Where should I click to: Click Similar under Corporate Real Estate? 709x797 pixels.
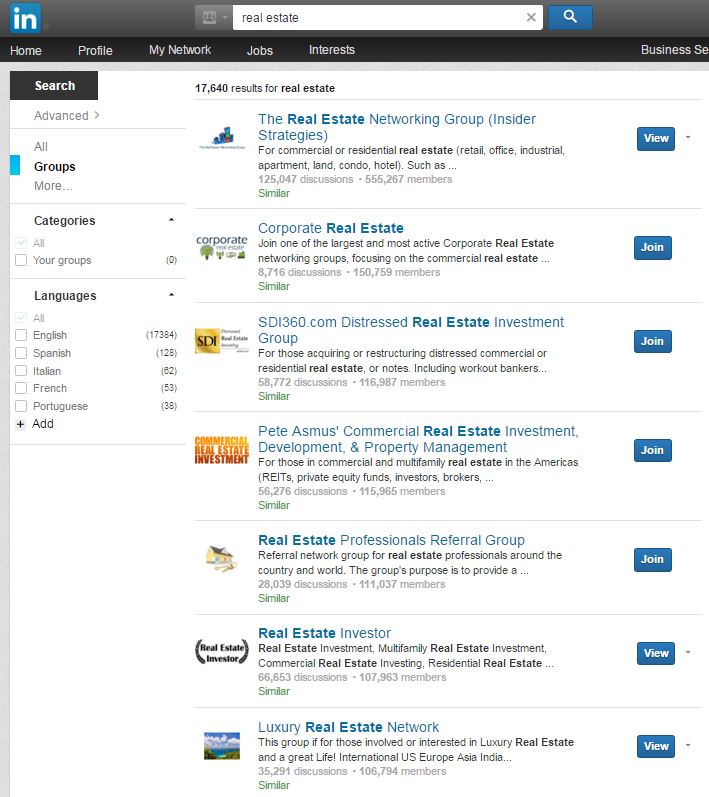[x=273, y=286]
